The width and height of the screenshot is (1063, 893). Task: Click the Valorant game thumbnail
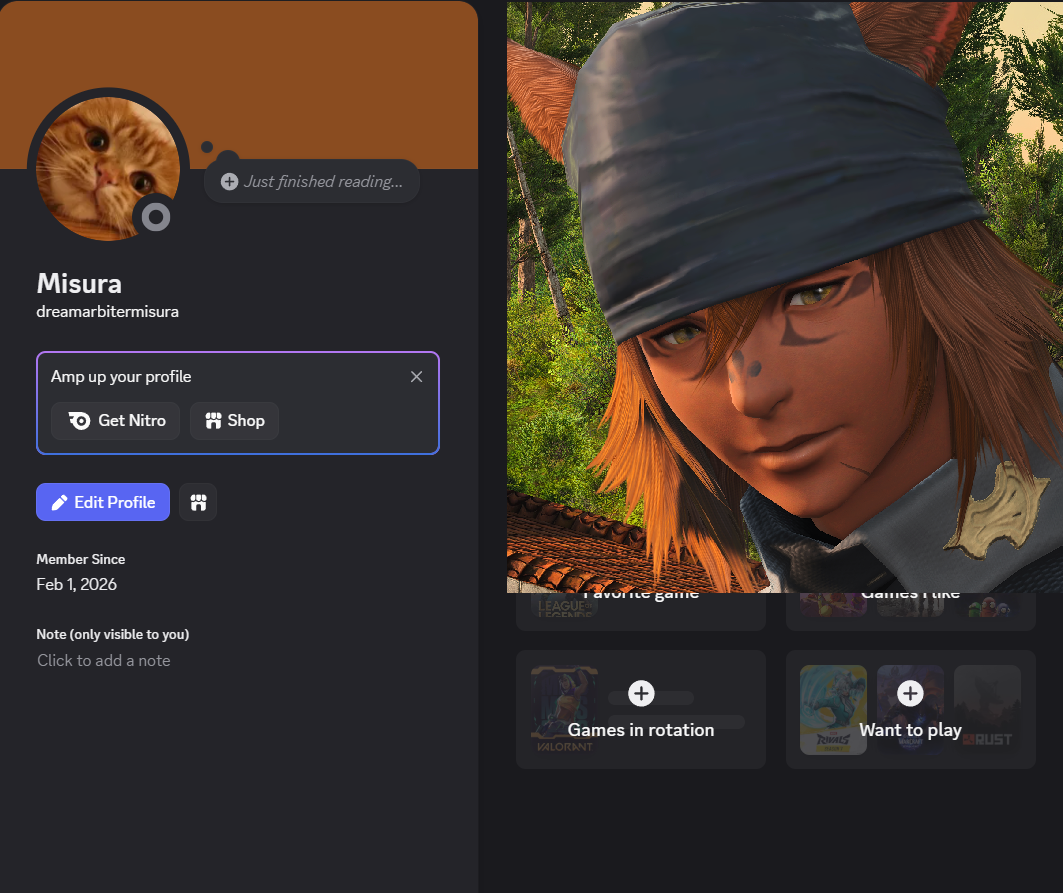coord(564,709)
